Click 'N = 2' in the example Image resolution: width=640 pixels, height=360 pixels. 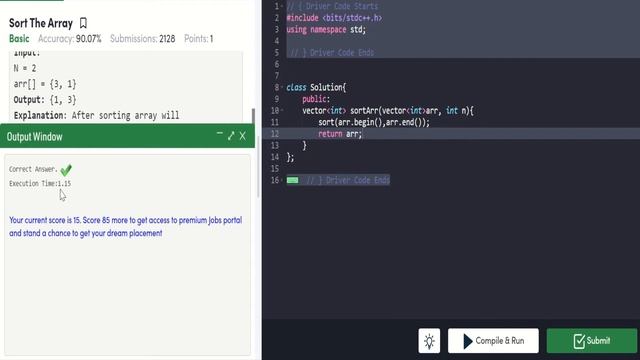[25, 68]
